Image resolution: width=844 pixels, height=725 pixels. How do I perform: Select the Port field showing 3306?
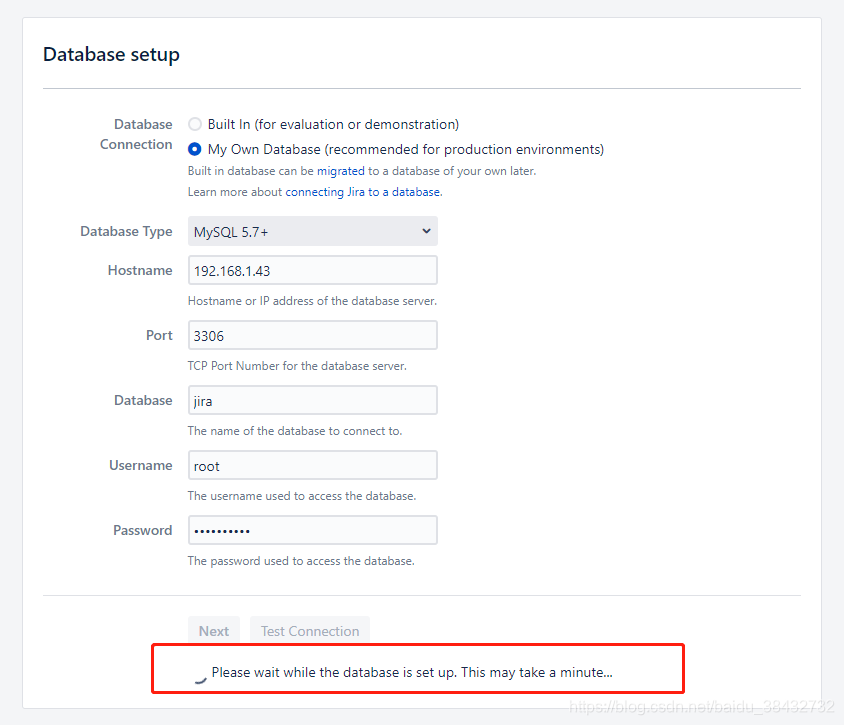click(312, 334)
